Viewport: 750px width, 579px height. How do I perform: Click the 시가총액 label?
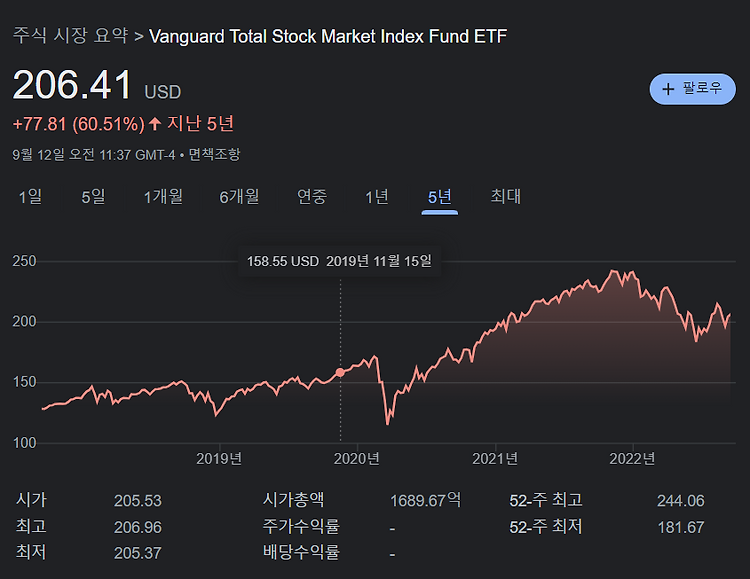(293, 500)
